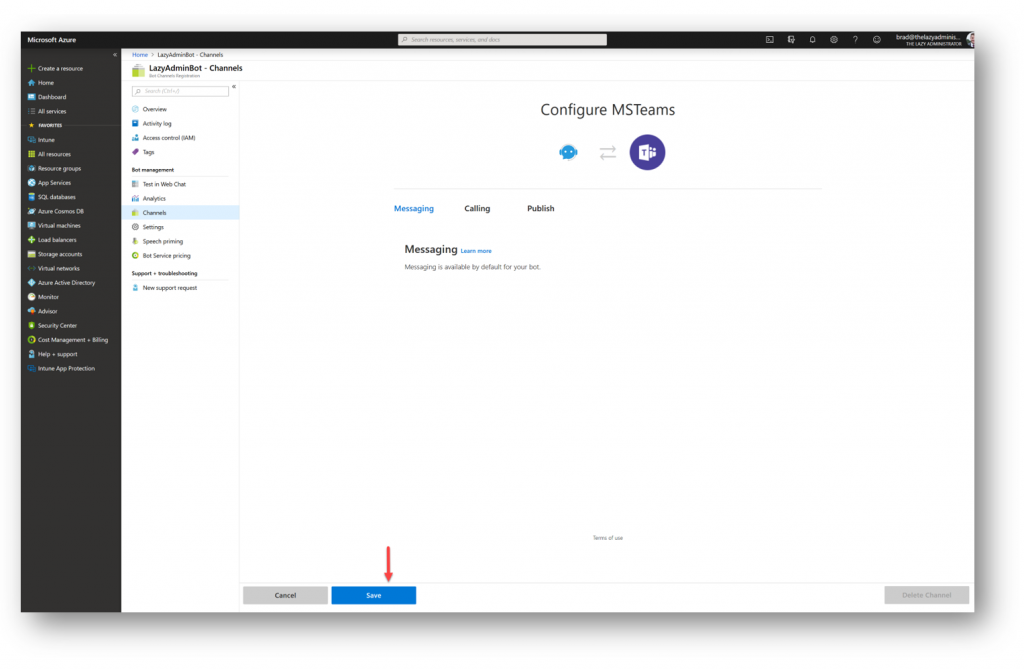Open Cloud Shell from the top bar

point(769,40)
